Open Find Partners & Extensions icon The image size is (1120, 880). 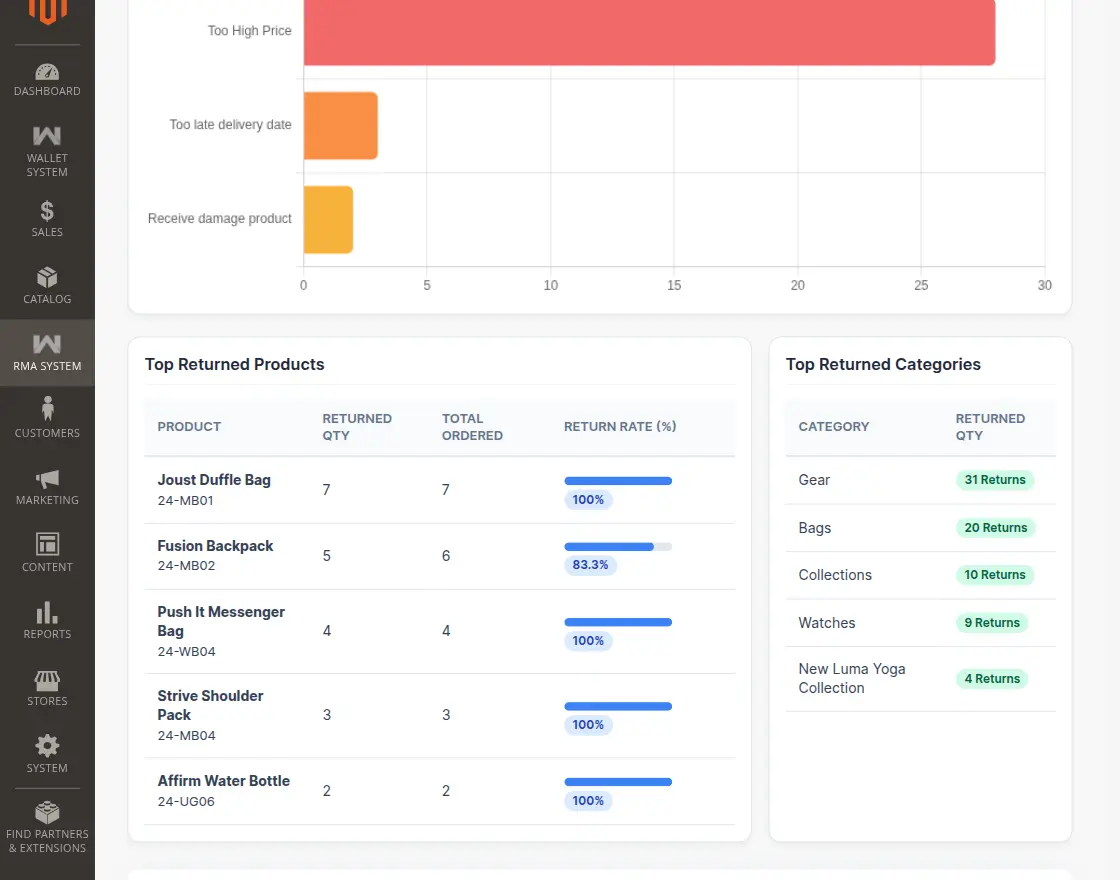pyautogui.click(x=47, y=812)
